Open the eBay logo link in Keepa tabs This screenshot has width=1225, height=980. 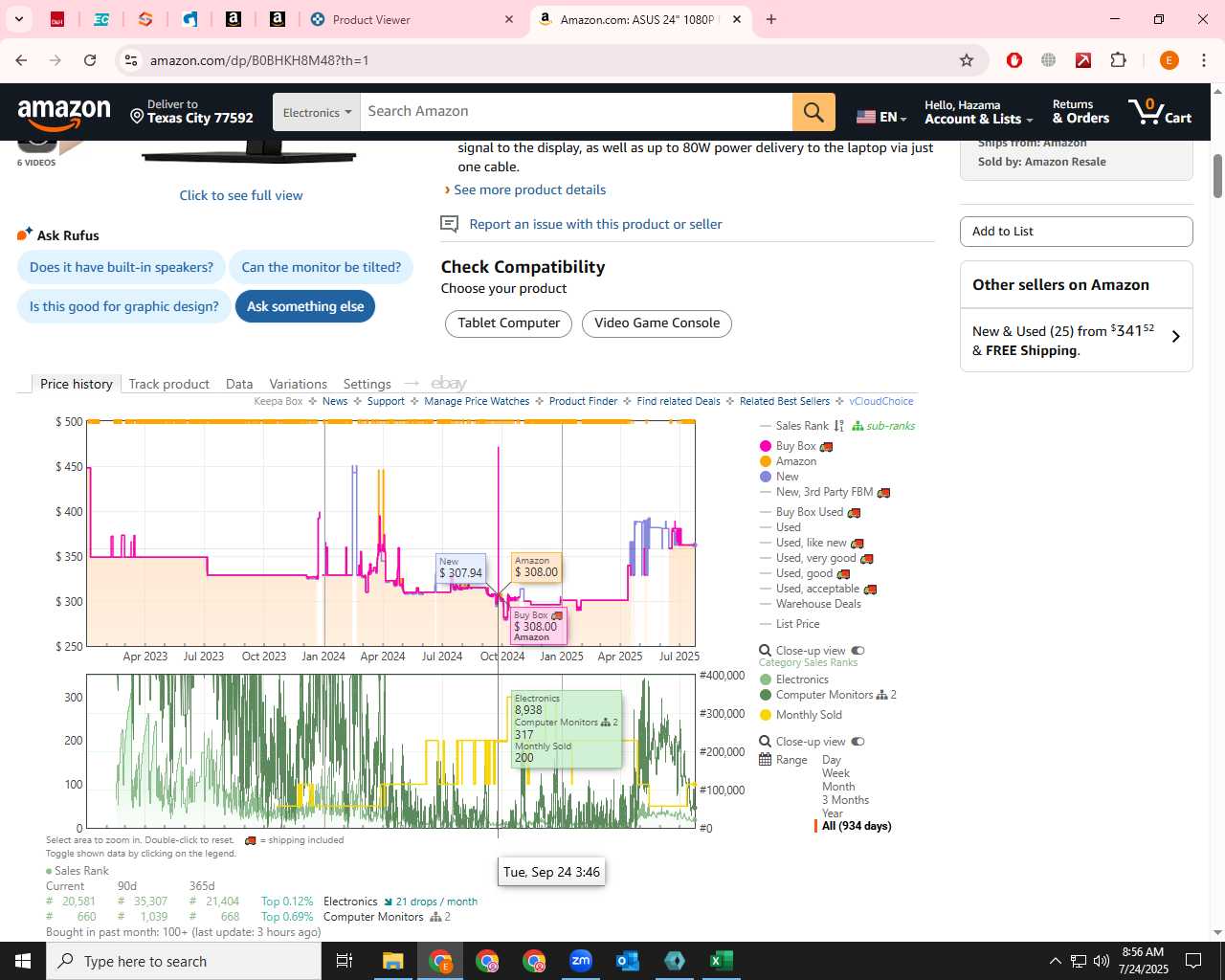click(449, 384)
